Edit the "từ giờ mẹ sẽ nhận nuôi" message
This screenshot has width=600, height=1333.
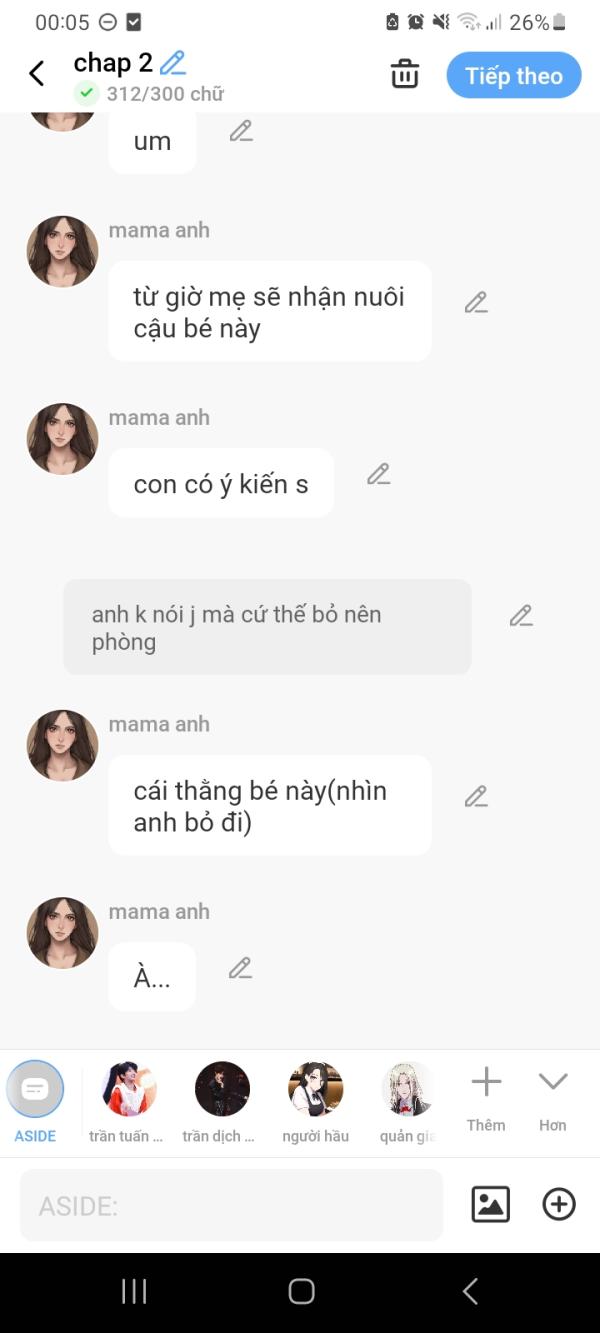tap(476, 302)
